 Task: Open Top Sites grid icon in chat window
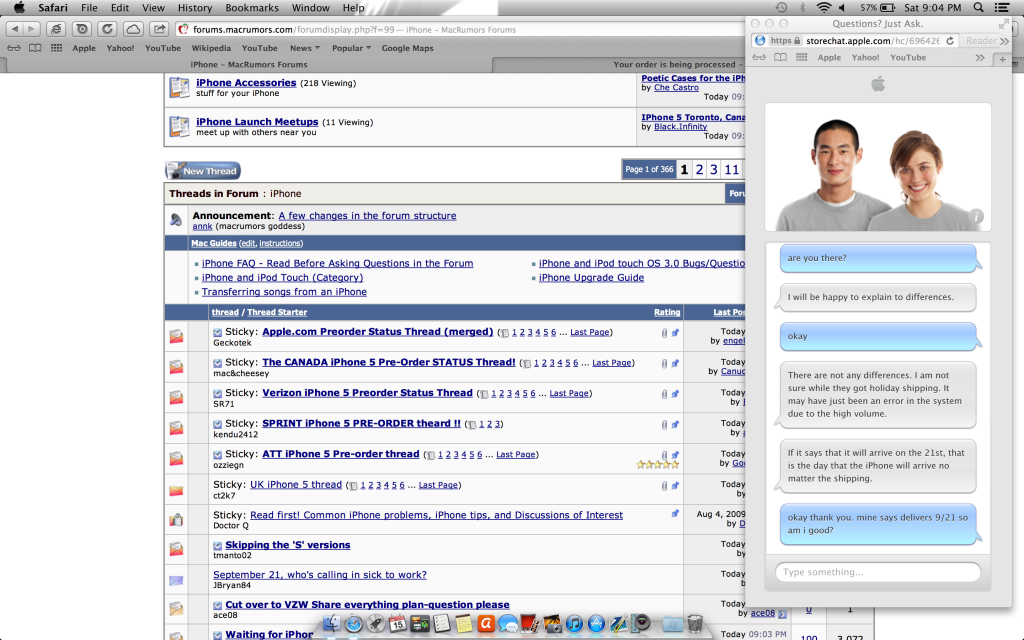pos(802,57)
